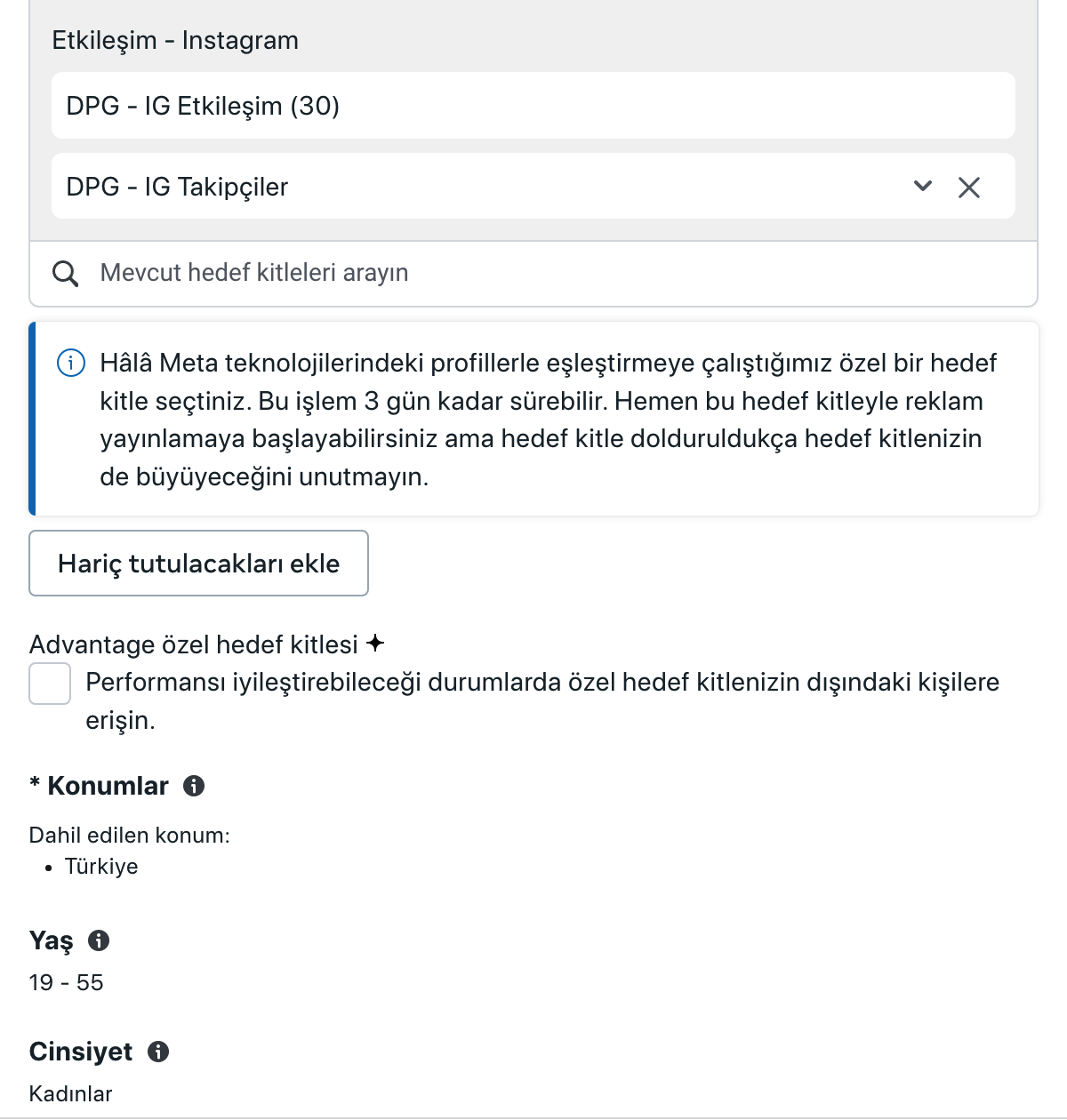The image size is (1067, 1120).
Task: Click the Konumlar section heading
Action: [108, 786]
